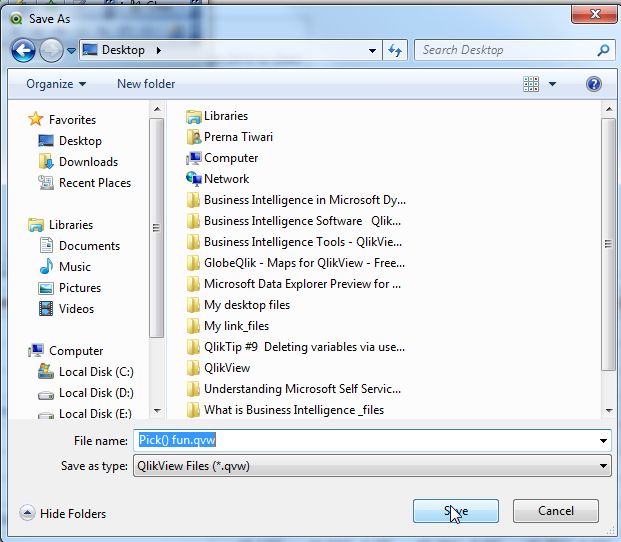The height and width of the screenshot is (542, 621).
Task: Click the Desktop icon in address bar
Action: click(90, 50)
